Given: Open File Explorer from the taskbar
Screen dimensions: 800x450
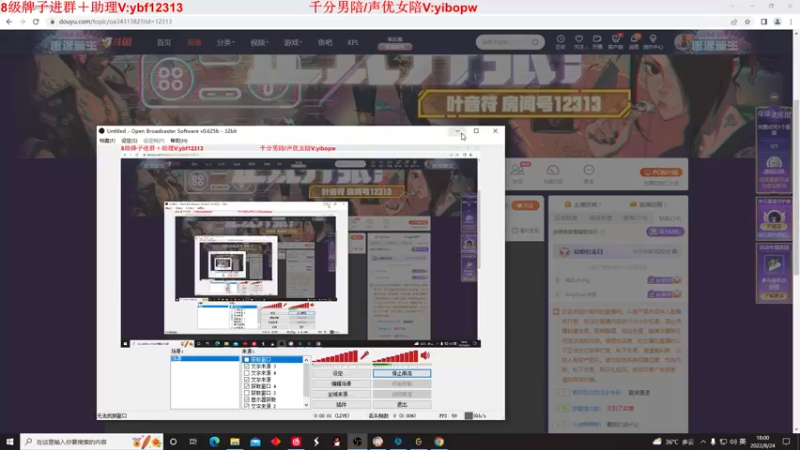Looking at the screenshot, I should tap(235, 441).
